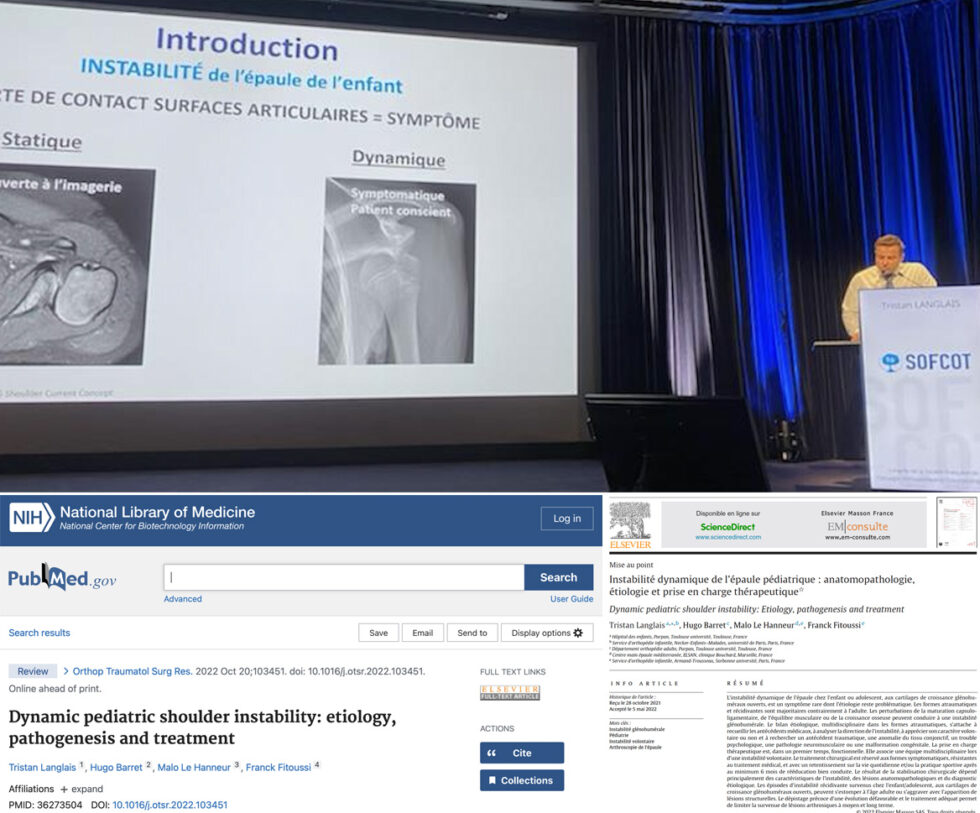The image size is (980, 813).
Task: Click the Cite button with the quote icon
Action: click(521, 753)
